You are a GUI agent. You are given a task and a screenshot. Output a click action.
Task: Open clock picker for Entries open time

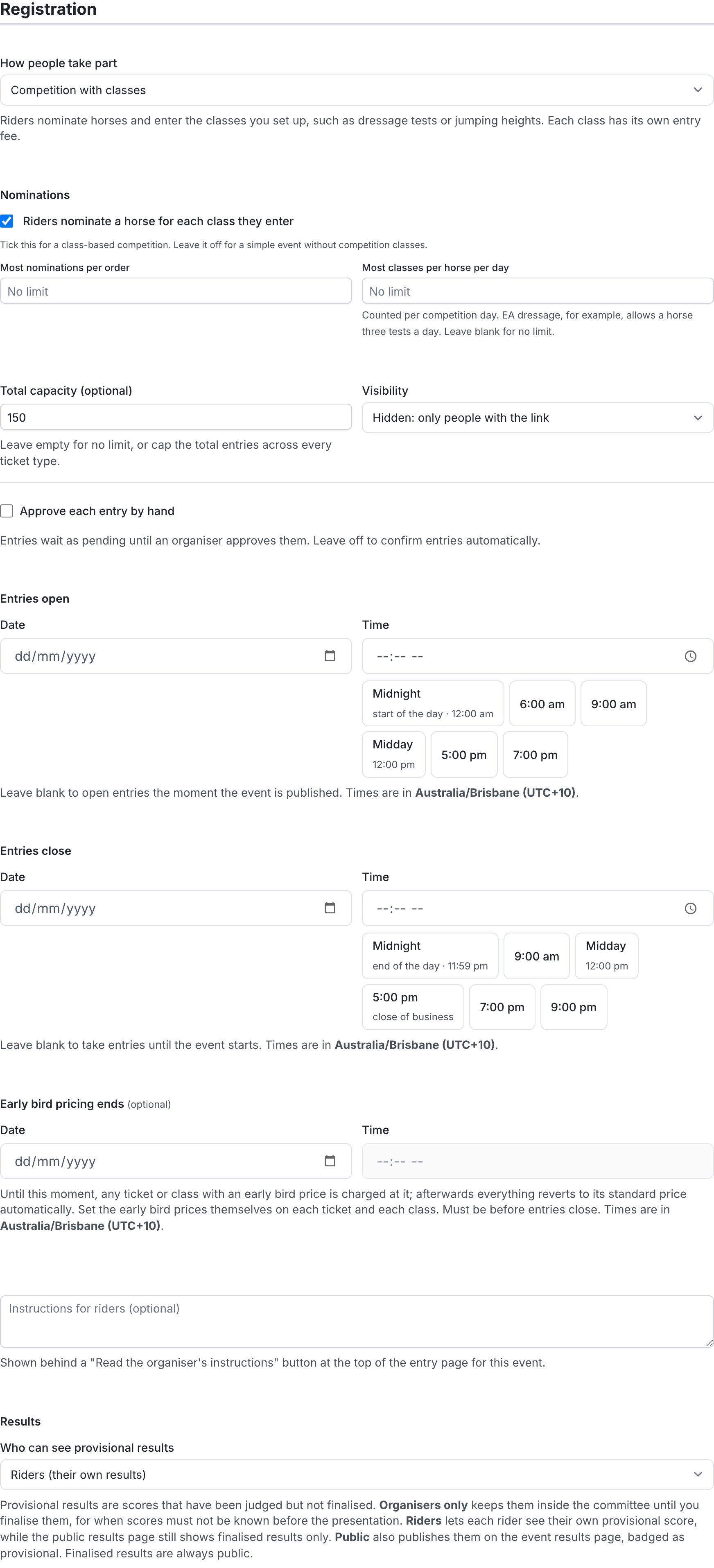(x=690, y=656)
